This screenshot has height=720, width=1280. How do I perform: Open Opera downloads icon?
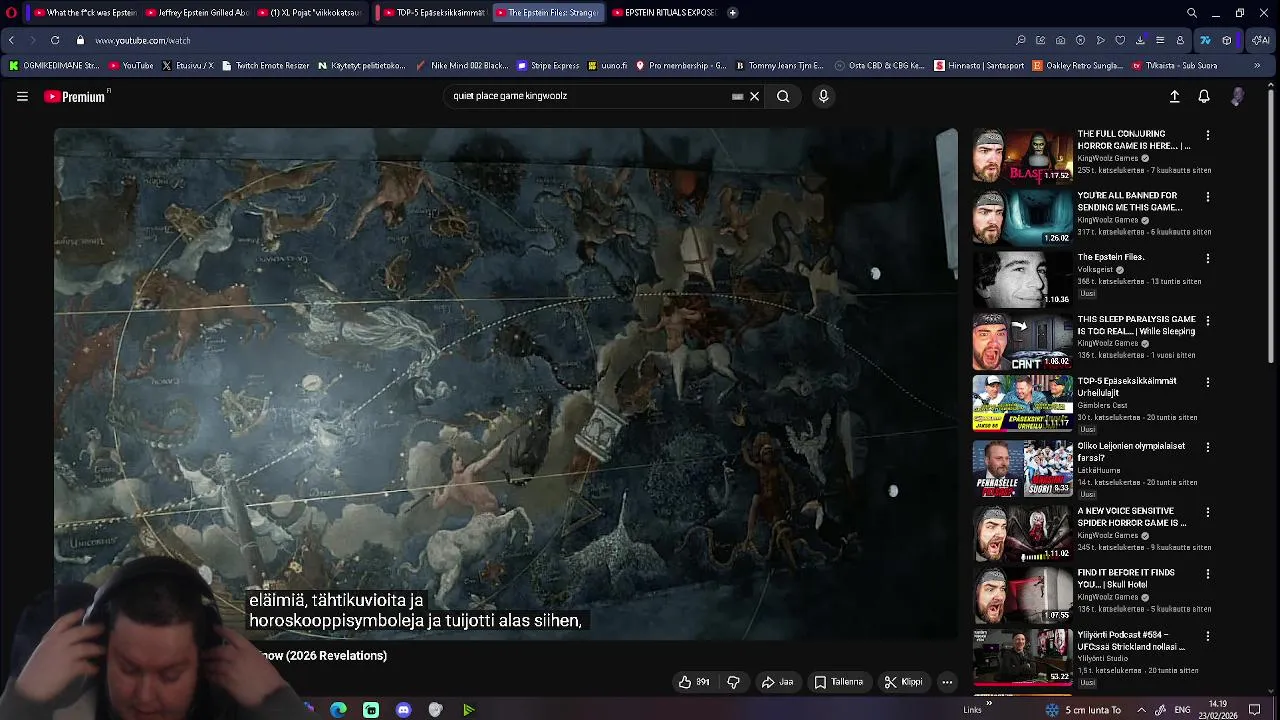pyautogui.click(x=1140, y=40)
